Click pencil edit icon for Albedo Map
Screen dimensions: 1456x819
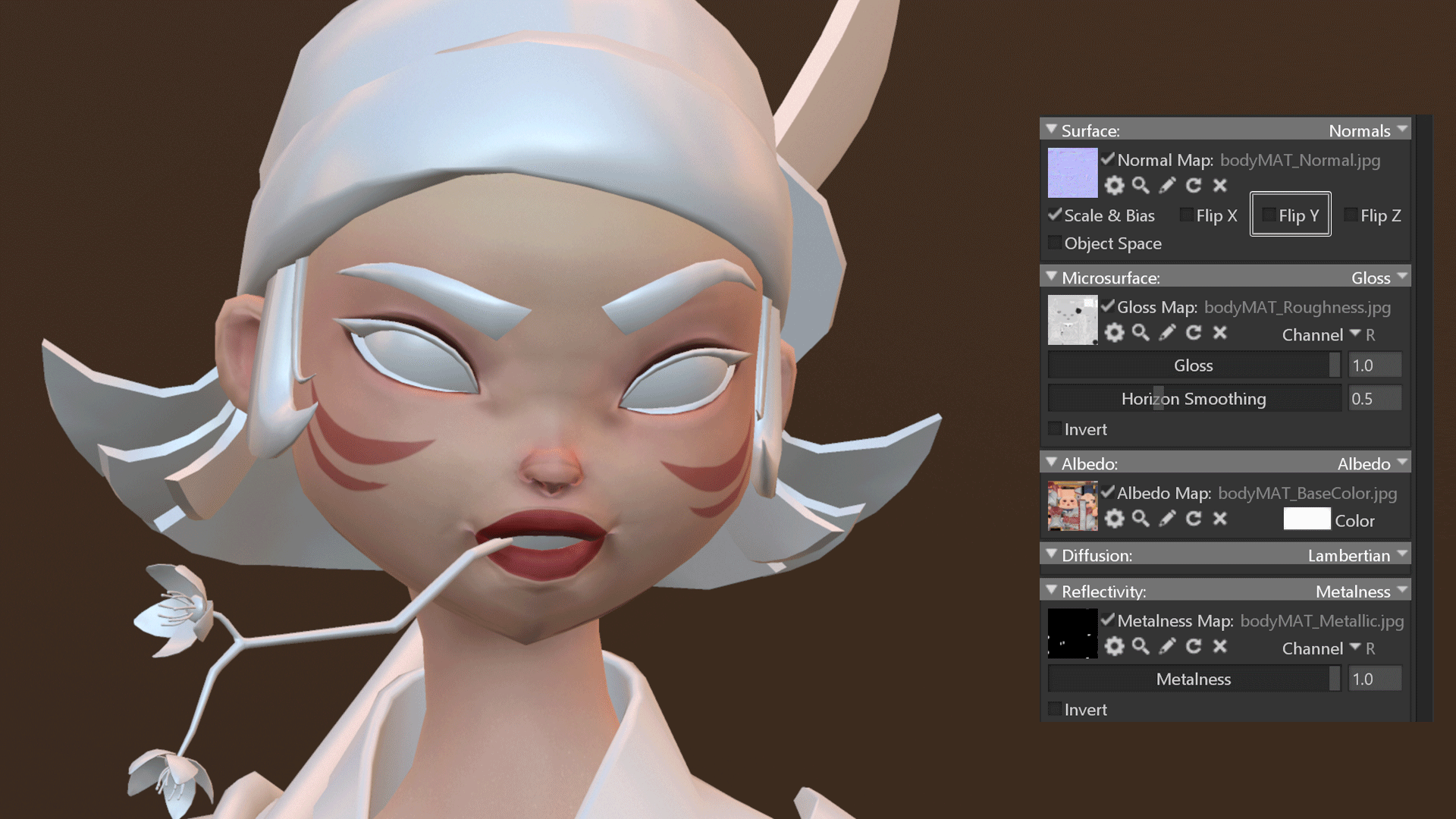(1167, 518)
